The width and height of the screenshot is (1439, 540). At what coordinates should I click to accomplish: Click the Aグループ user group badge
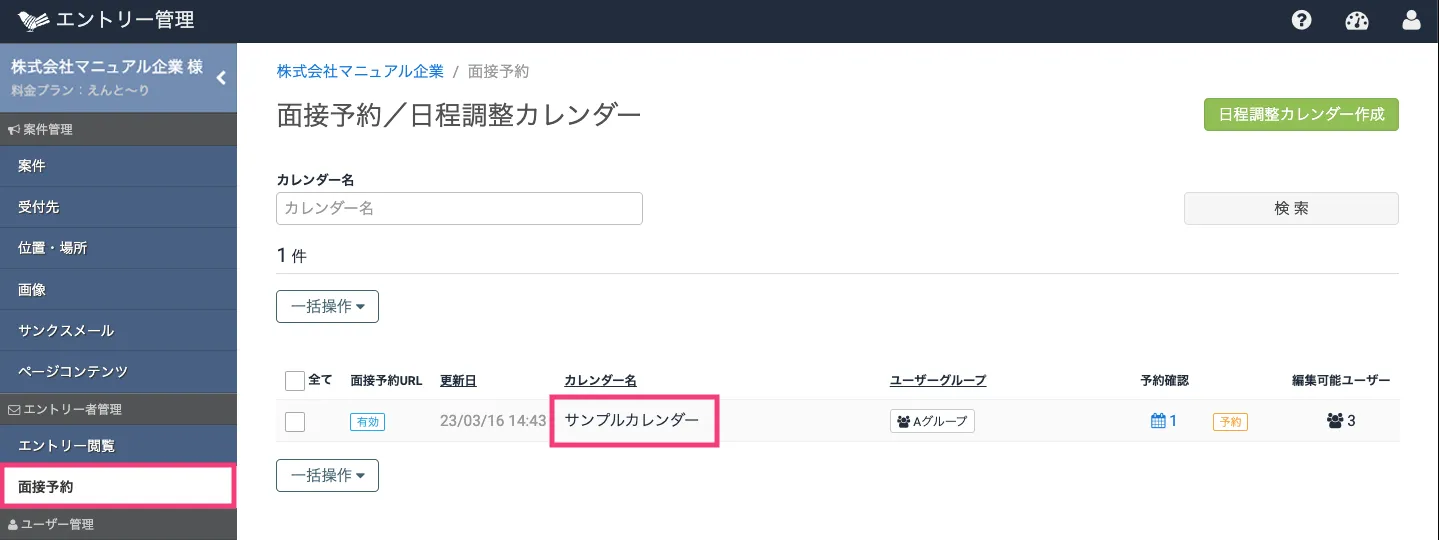coord(932,421)
